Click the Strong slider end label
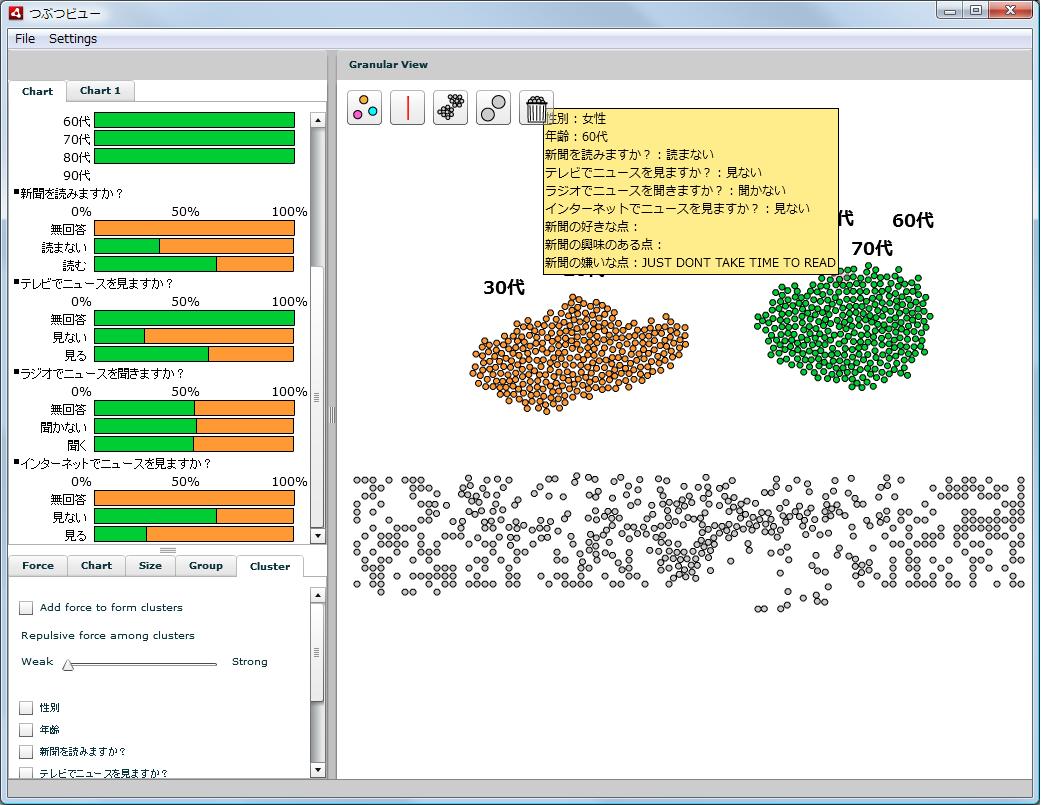Image resolution: width=1042 pixels, height=805 pixels. [x=250, y=661]
